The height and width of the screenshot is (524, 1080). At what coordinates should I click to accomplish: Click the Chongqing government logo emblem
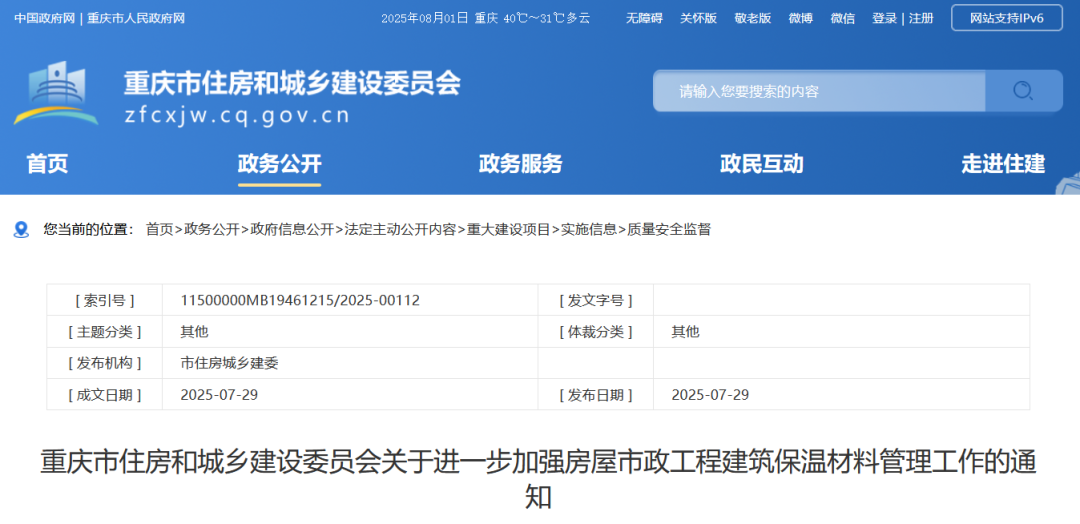click(56, 94)
